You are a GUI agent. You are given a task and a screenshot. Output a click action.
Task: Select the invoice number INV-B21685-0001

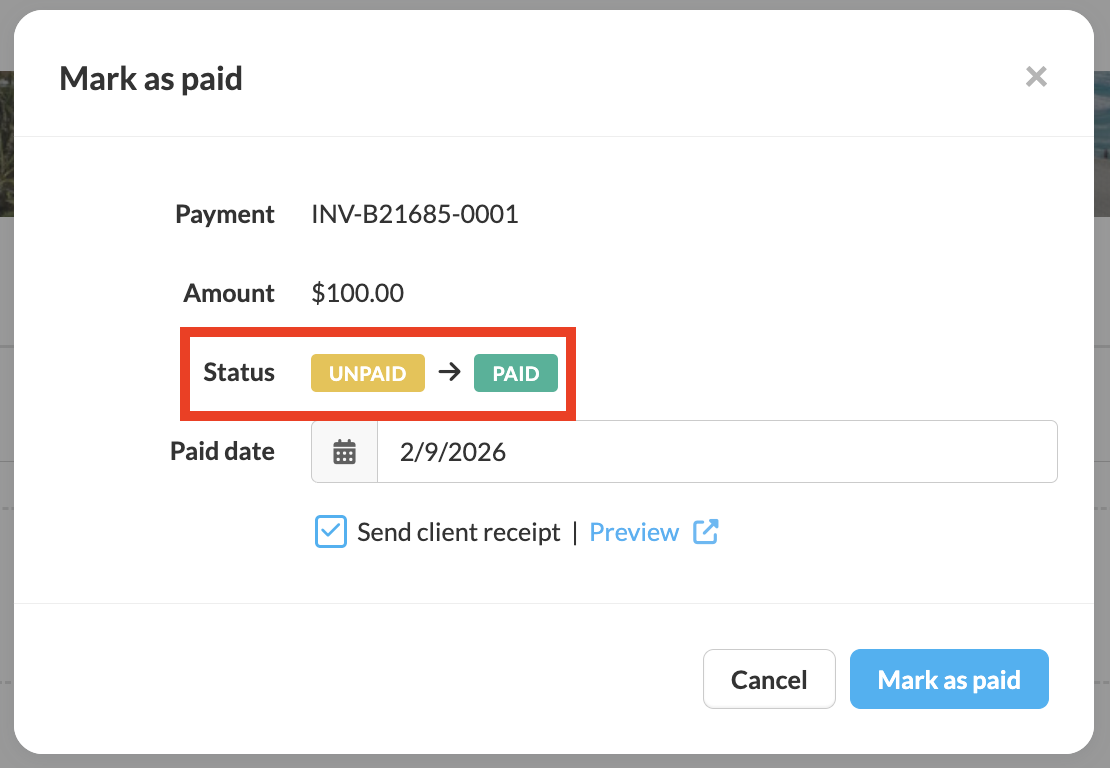tap(414, 214)
